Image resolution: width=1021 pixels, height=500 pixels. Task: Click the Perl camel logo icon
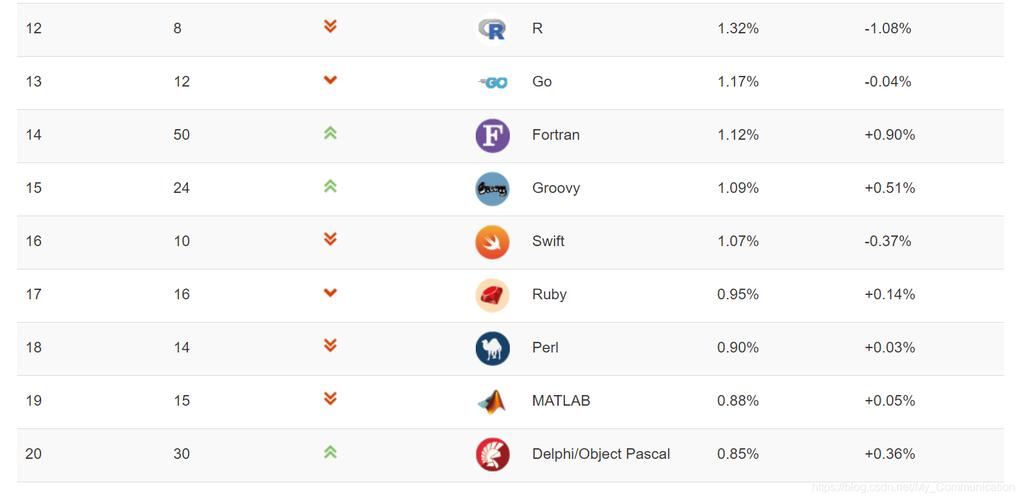pyautogui.click(x=492, y=348)
